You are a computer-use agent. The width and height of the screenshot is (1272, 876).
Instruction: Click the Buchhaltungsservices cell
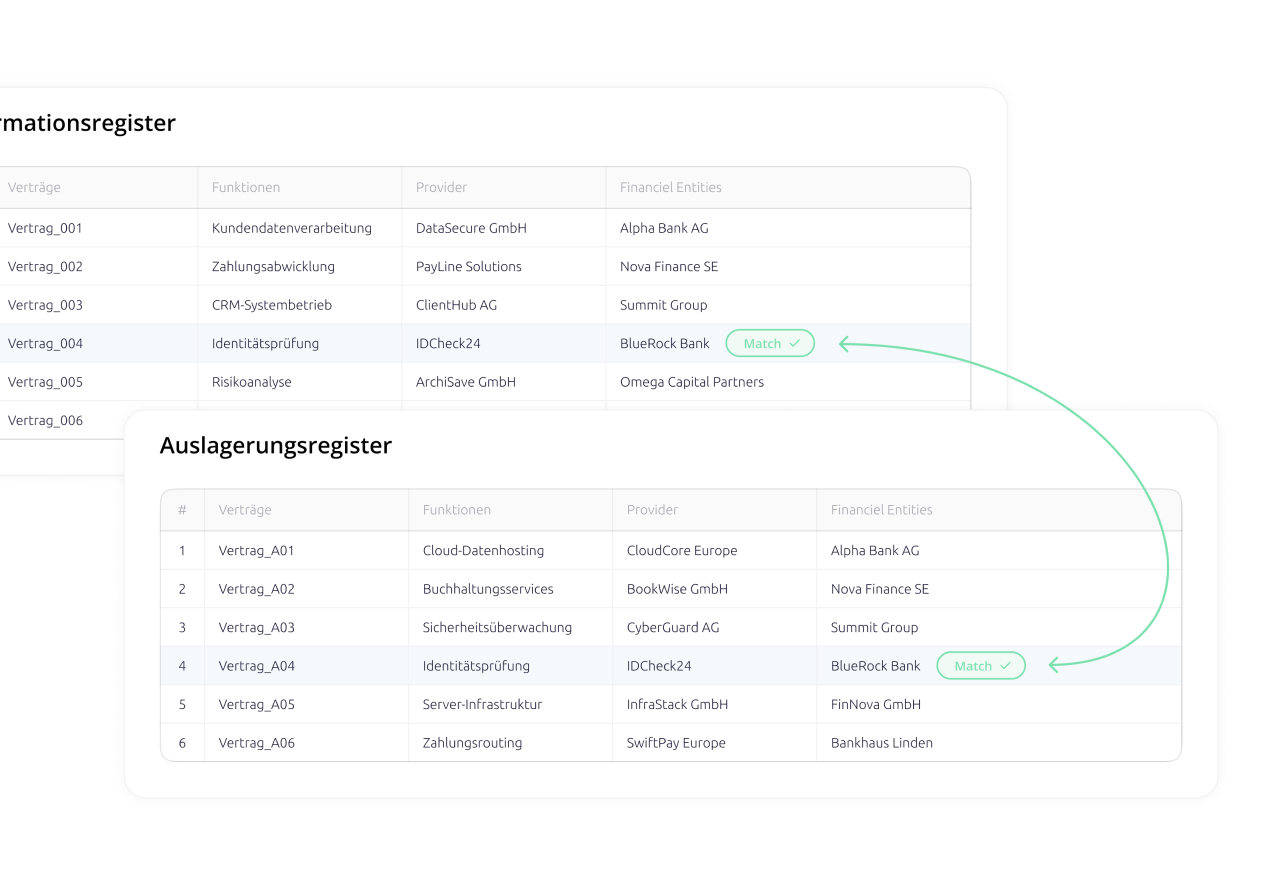[488, 589]
